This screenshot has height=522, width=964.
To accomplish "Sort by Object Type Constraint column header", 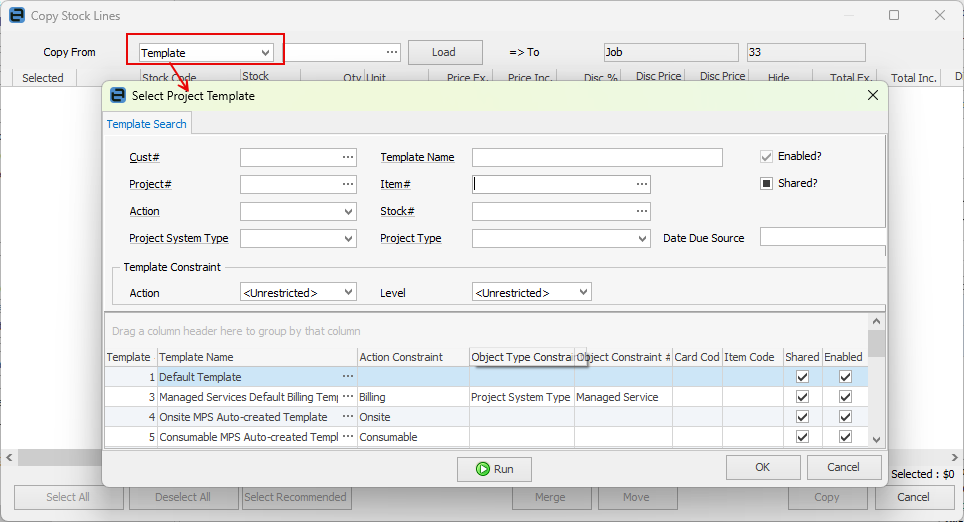I will click(522, 357).
